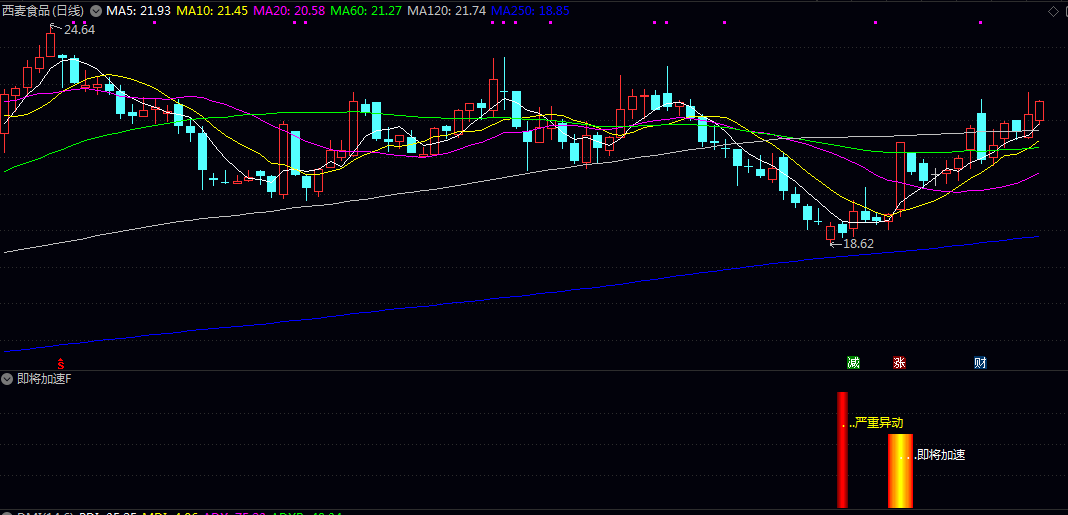Open the dropdown arrow beside 西麦食品(日线)

click(96, 11)
